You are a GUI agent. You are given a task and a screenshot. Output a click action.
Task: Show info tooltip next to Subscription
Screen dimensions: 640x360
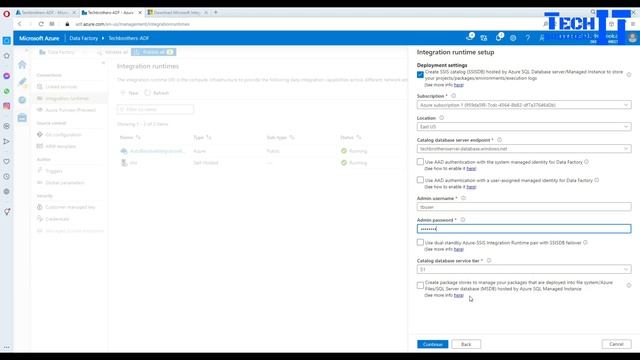[x=453, y=96]
